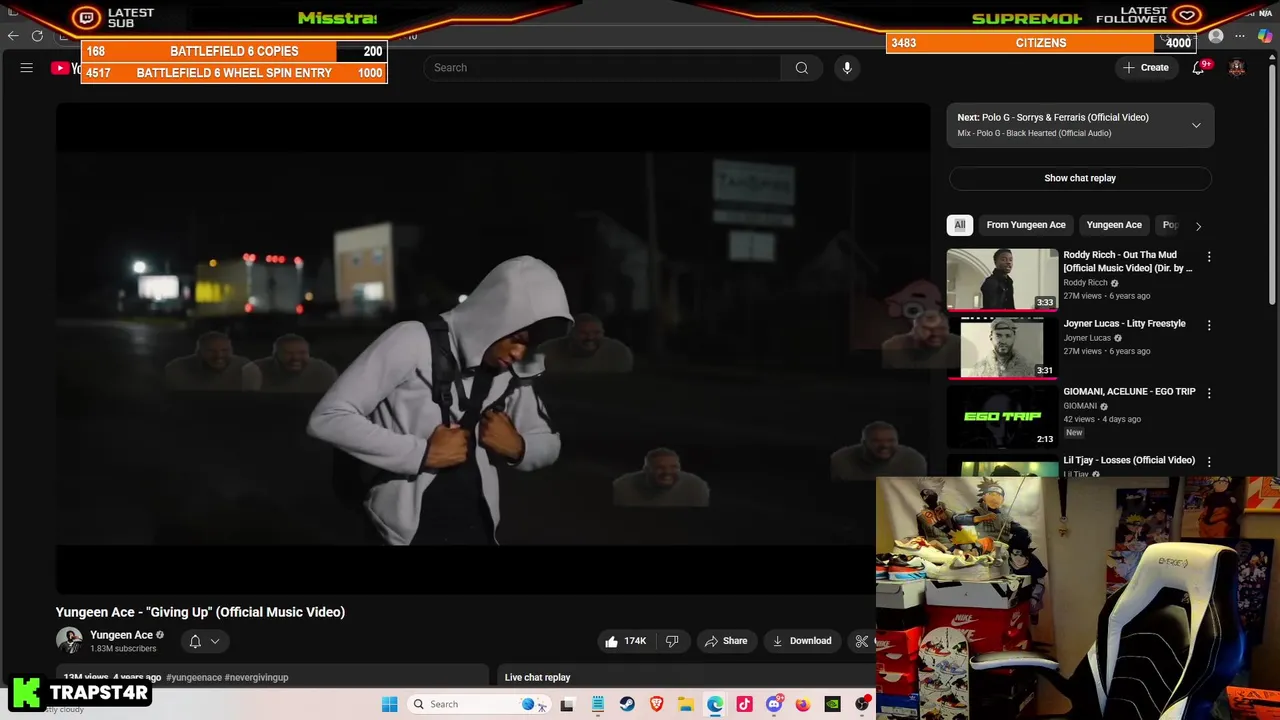Viewport: 1280px width, 720px height.
Task: Open Discord from the taskbar
Action: [773, 704]
